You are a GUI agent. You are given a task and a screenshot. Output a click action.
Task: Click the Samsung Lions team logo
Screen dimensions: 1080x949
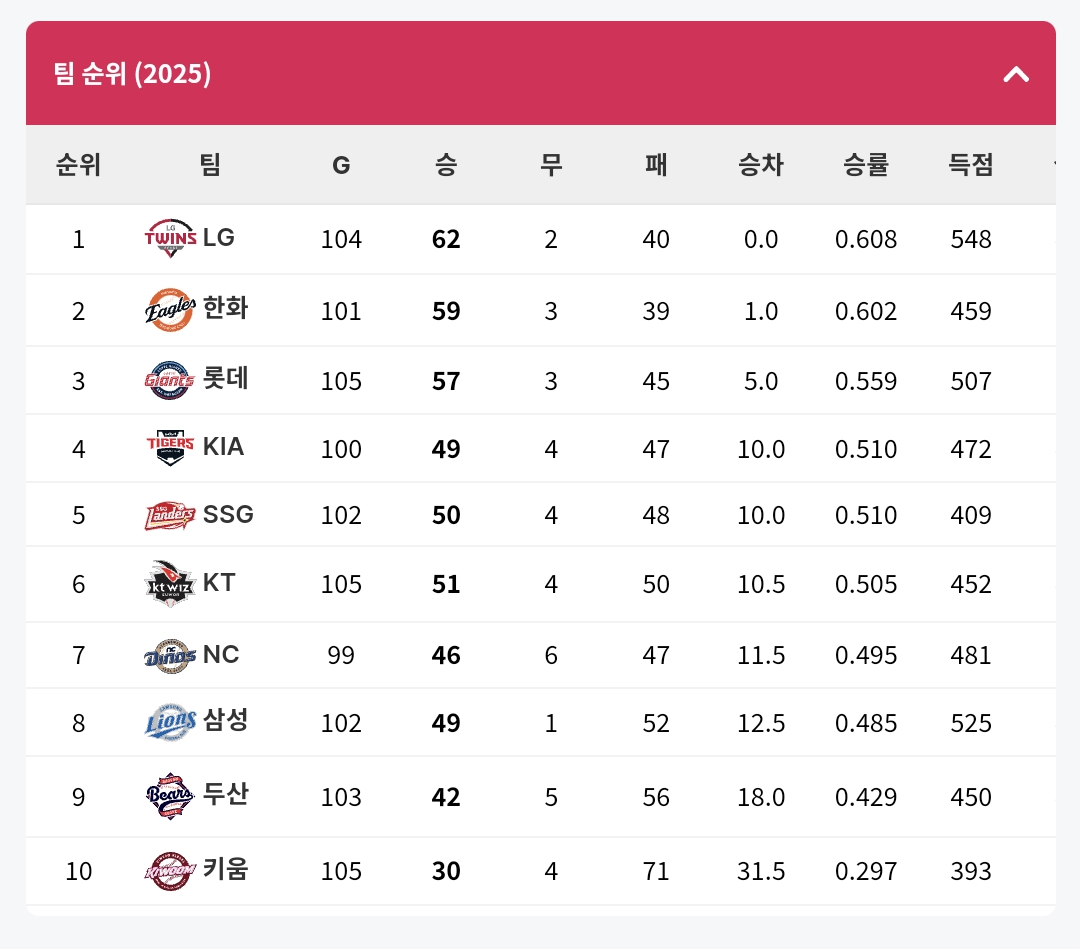169,722
